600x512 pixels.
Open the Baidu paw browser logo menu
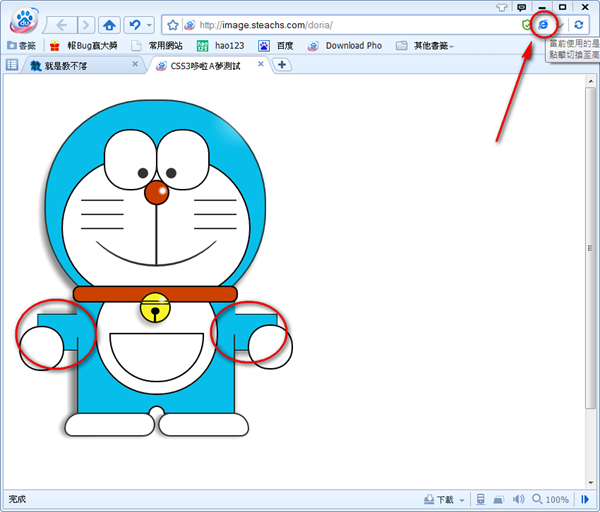pos(23,21)
